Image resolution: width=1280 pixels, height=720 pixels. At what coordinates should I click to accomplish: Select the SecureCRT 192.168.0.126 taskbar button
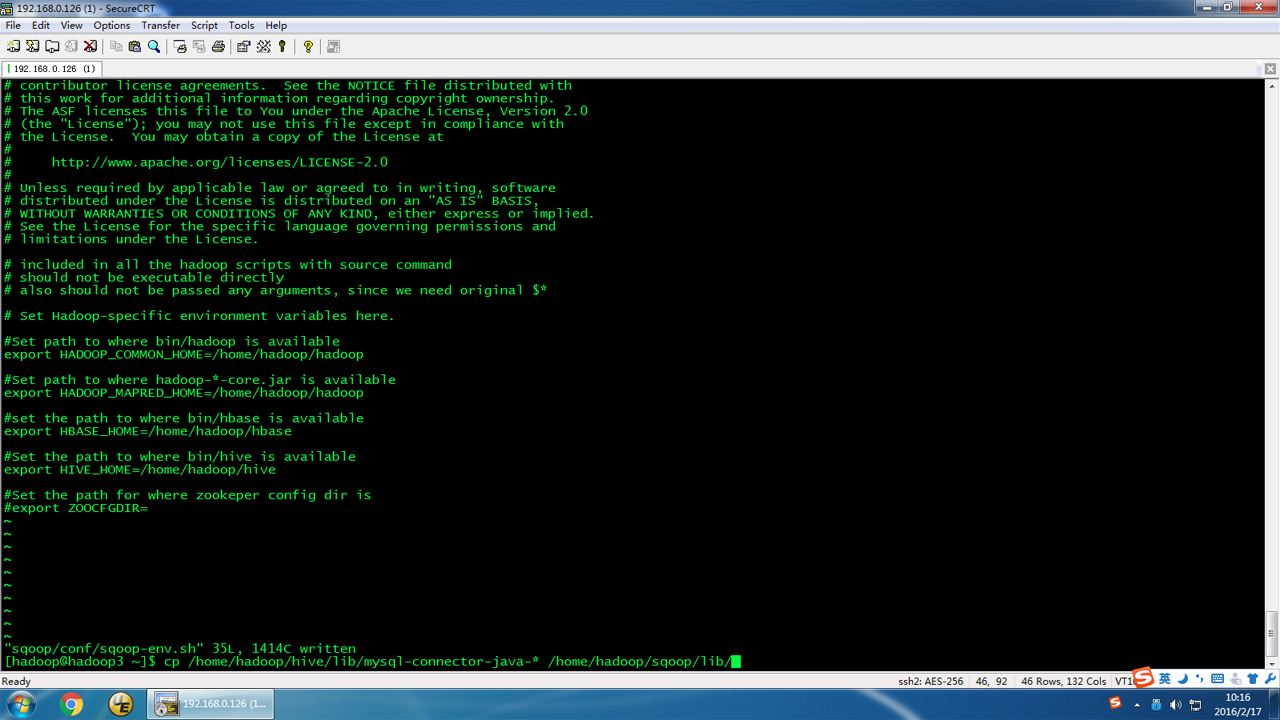[x=212, y=704]
